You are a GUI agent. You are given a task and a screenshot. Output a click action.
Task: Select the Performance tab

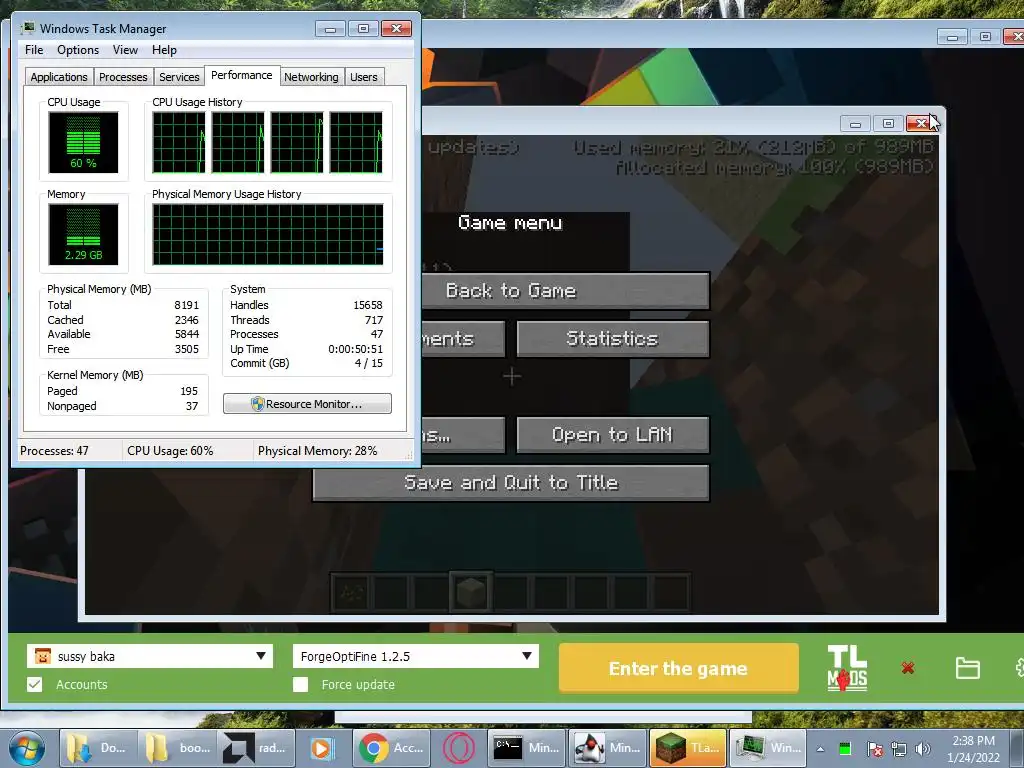[242, 75]
